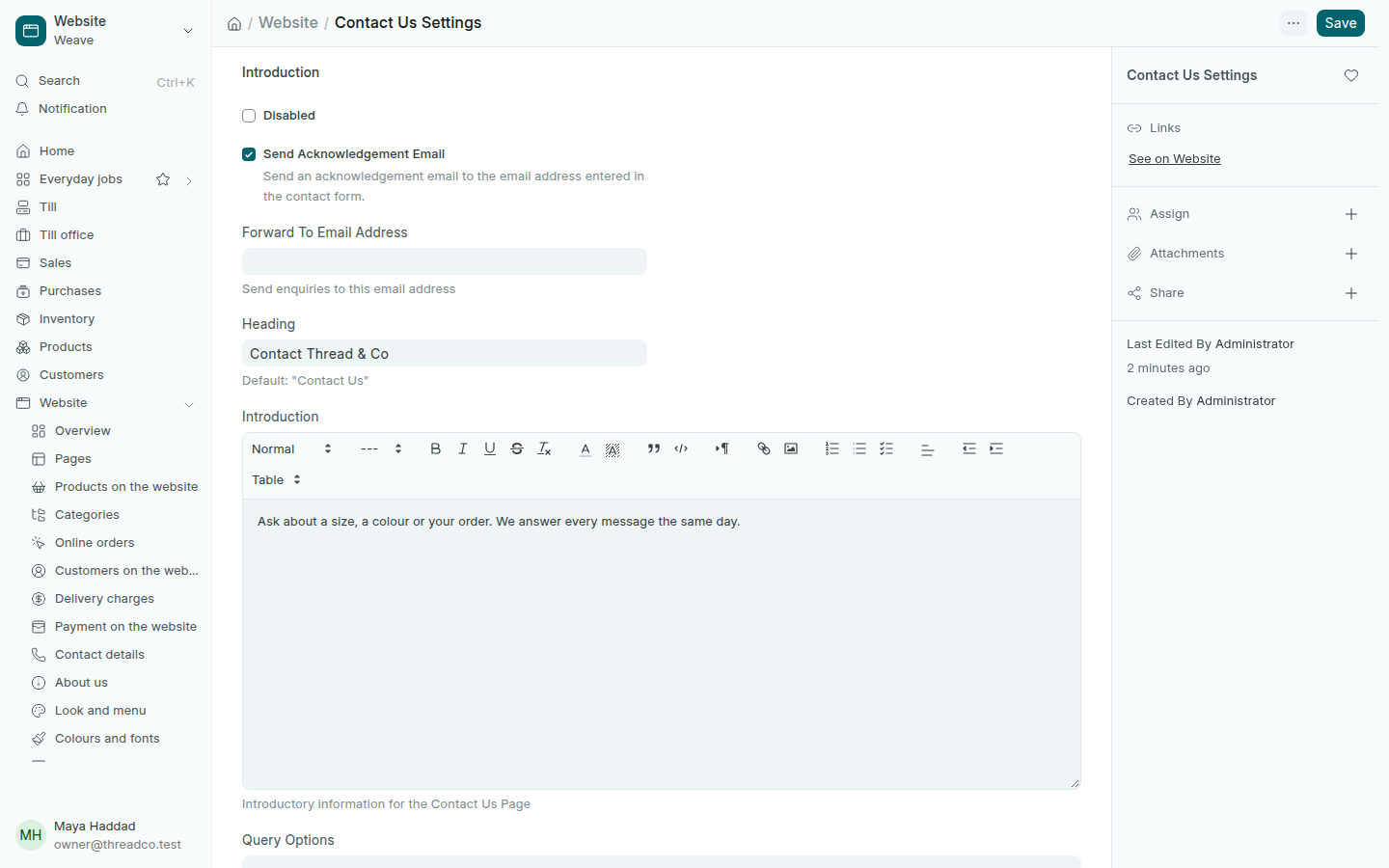Toggle bold formatting in the editor toolbar

point(436,448)
